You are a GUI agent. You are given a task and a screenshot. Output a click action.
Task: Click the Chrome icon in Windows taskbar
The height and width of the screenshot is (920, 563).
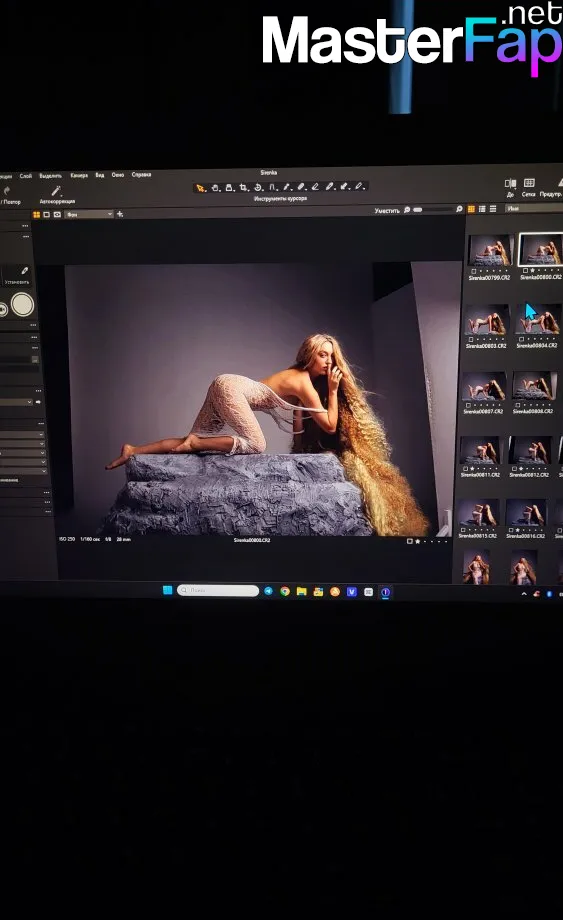[x=285, y=591]
